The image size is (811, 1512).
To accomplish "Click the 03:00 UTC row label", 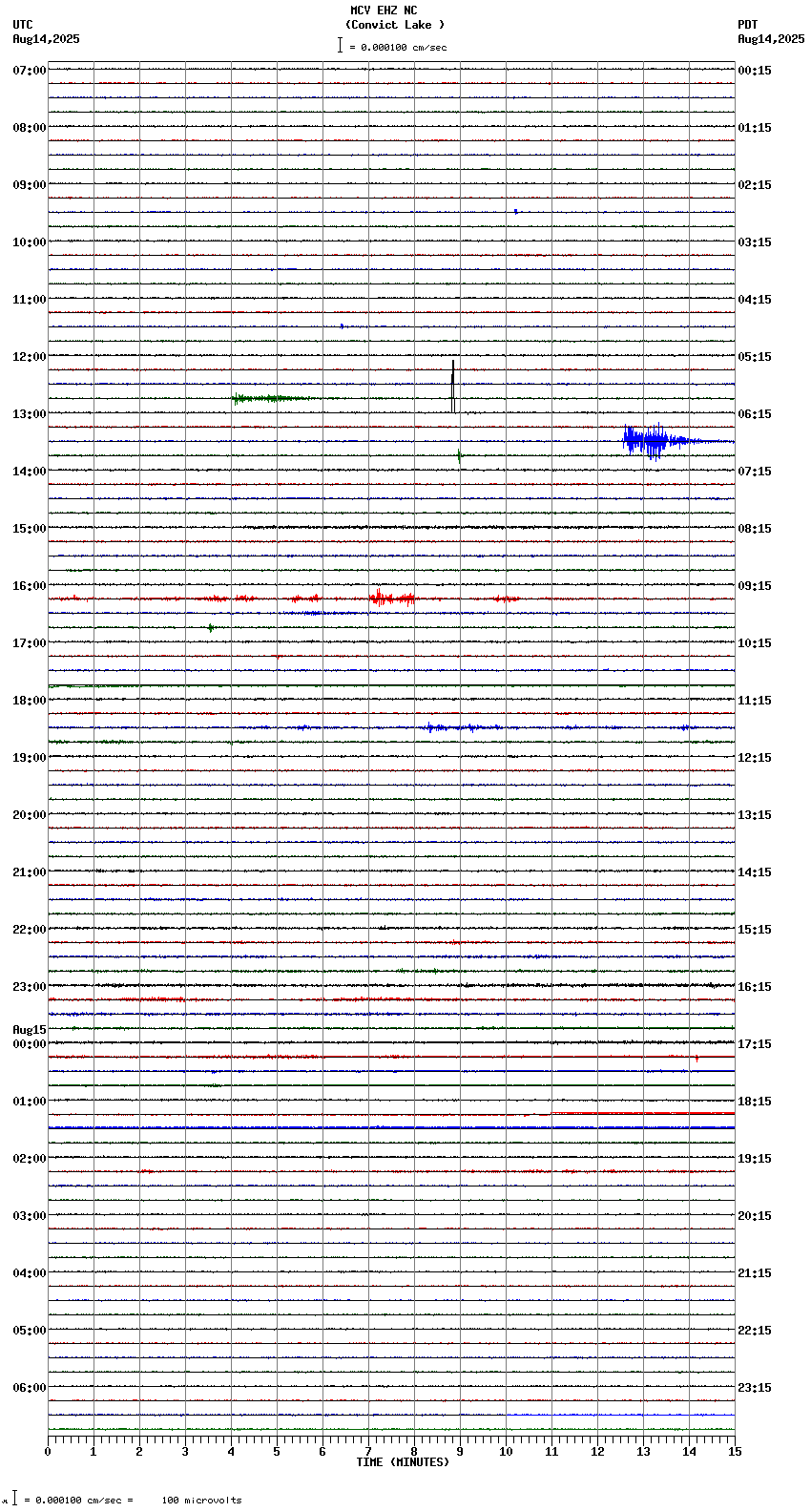I will coord(30,1216).
